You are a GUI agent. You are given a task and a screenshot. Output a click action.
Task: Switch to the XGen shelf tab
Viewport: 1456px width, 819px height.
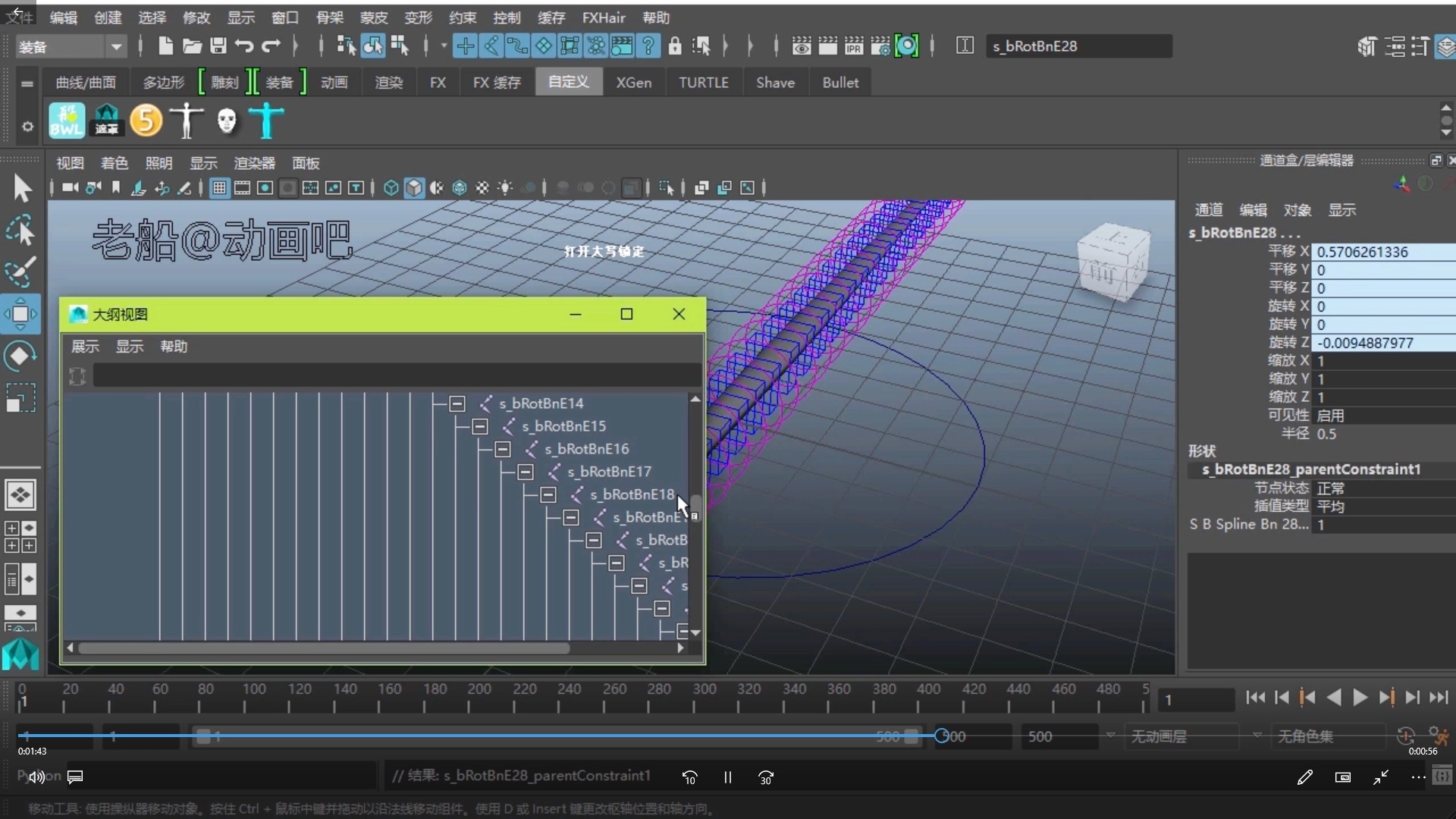pos(633,82)
